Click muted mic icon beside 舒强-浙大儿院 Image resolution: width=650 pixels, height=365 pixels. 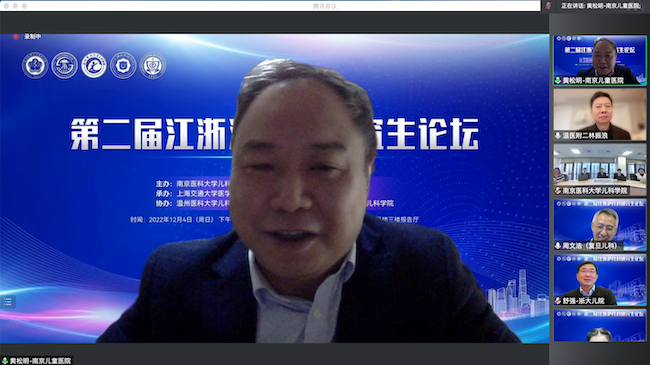(558, 301)
